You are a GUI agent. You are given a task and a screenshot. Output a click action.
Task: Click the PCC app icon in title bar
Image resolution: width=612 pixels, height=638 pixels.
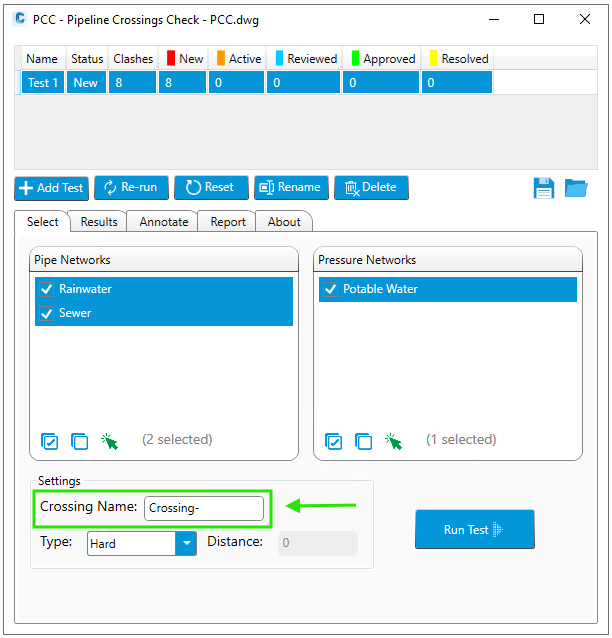click(20, 19)
